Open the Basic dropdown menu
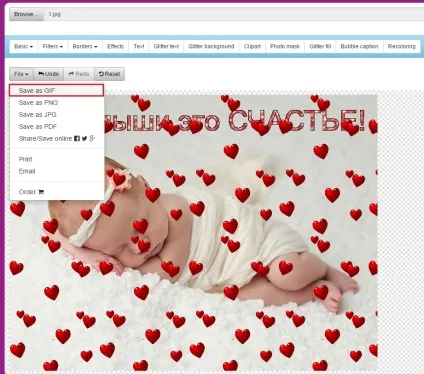The height and width of the screenshot is (374, 424). pos(23,46)
